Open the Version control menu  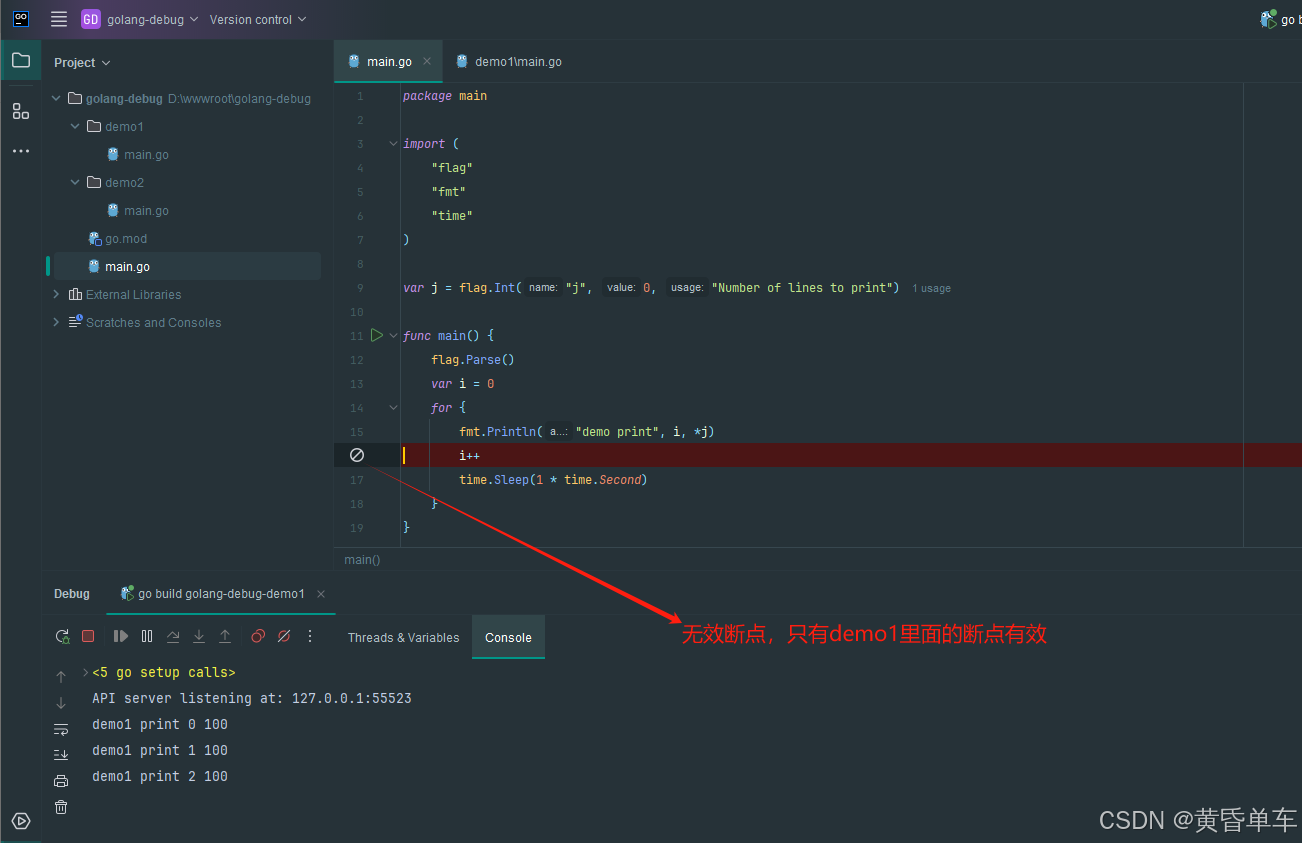tap(258, 20)
